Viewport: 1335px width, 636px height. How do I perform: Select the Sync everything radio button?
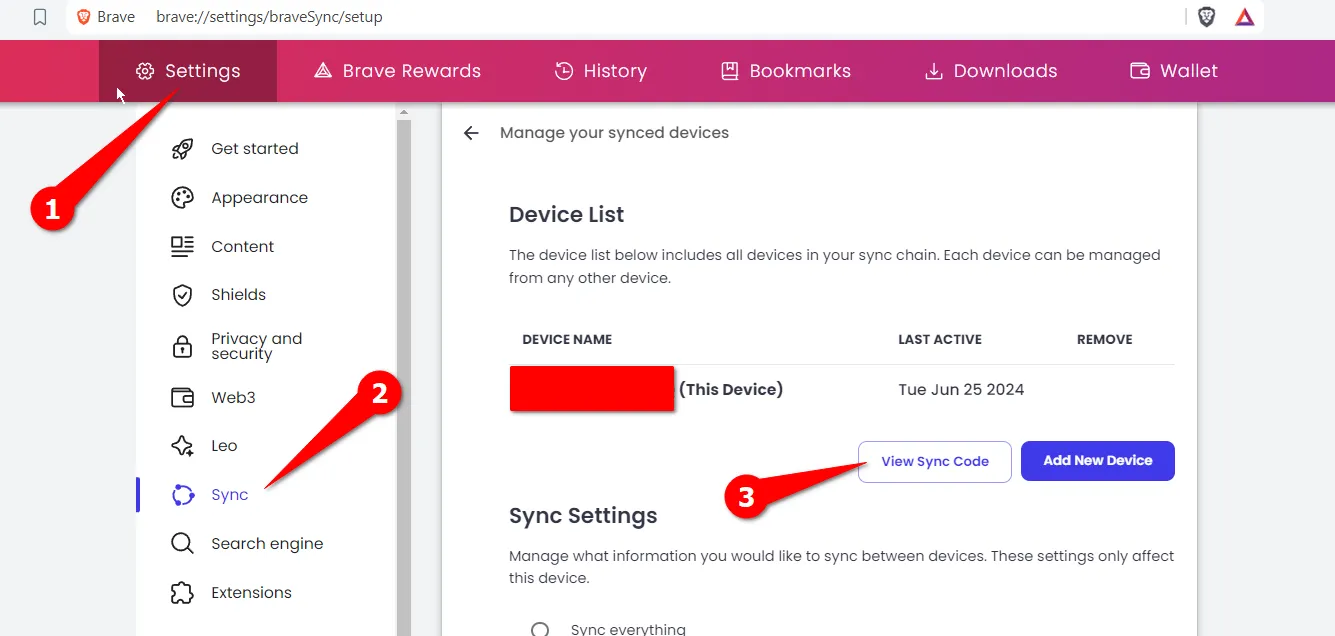pos(540,630)
